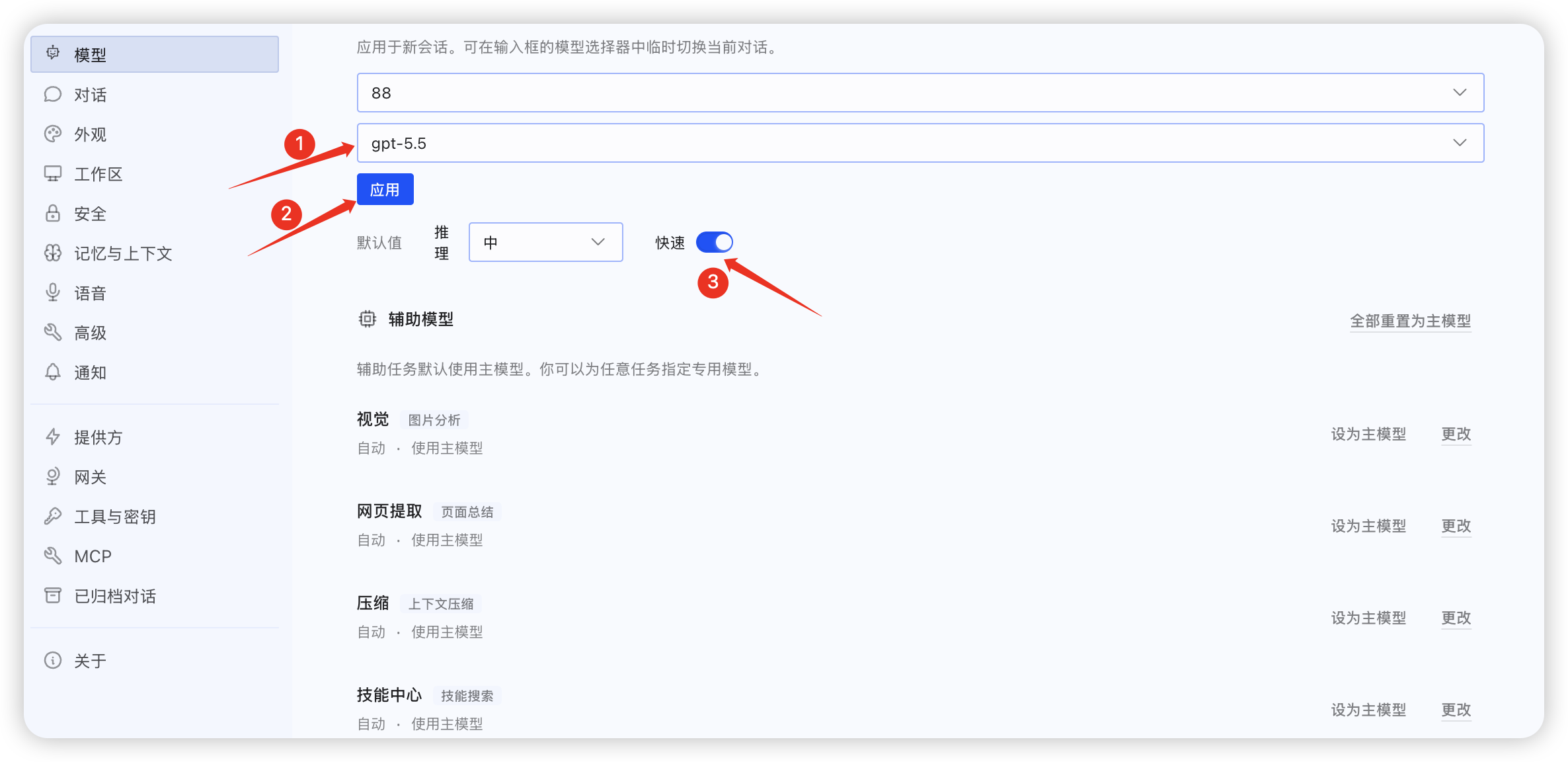Image resolution: width=1568 pixels, height=762 pixels.
Task: Click the brain icon beside 记忆与上下文
Action: pyautogui.click(x=53, y=253)
